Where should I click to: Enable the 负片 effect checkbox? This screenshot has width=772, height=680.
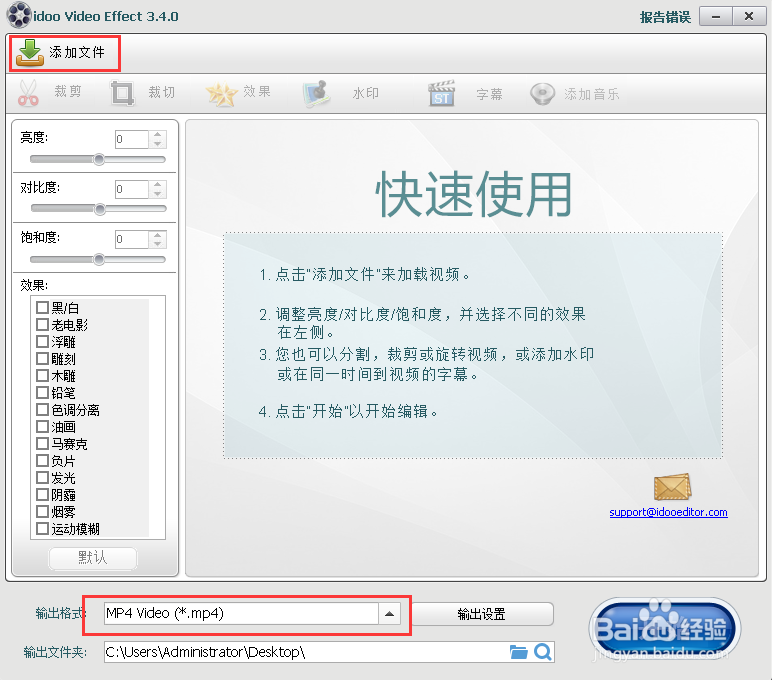coord(42,461)
